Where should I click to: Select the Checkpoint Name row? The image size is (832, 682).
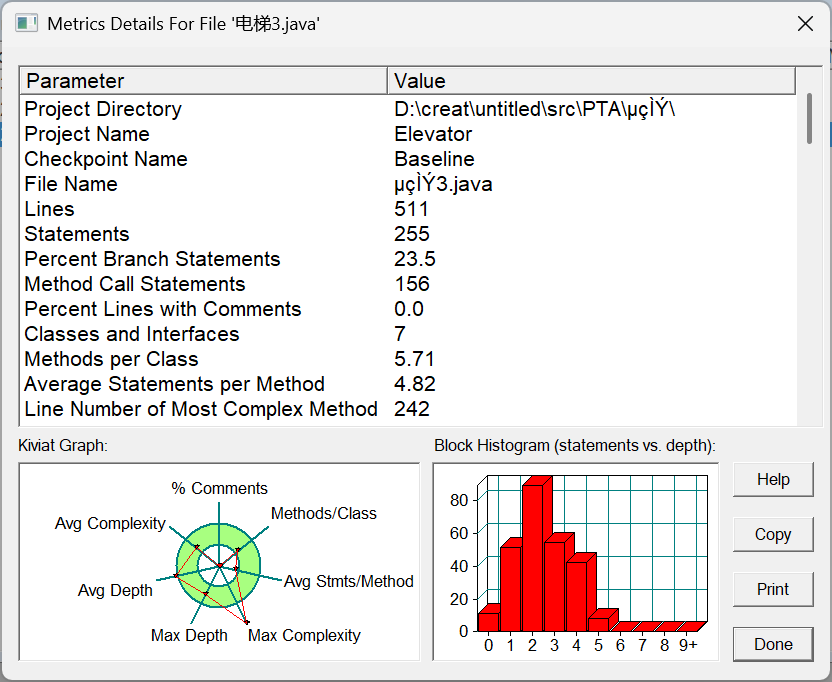[x=408, y=159]
